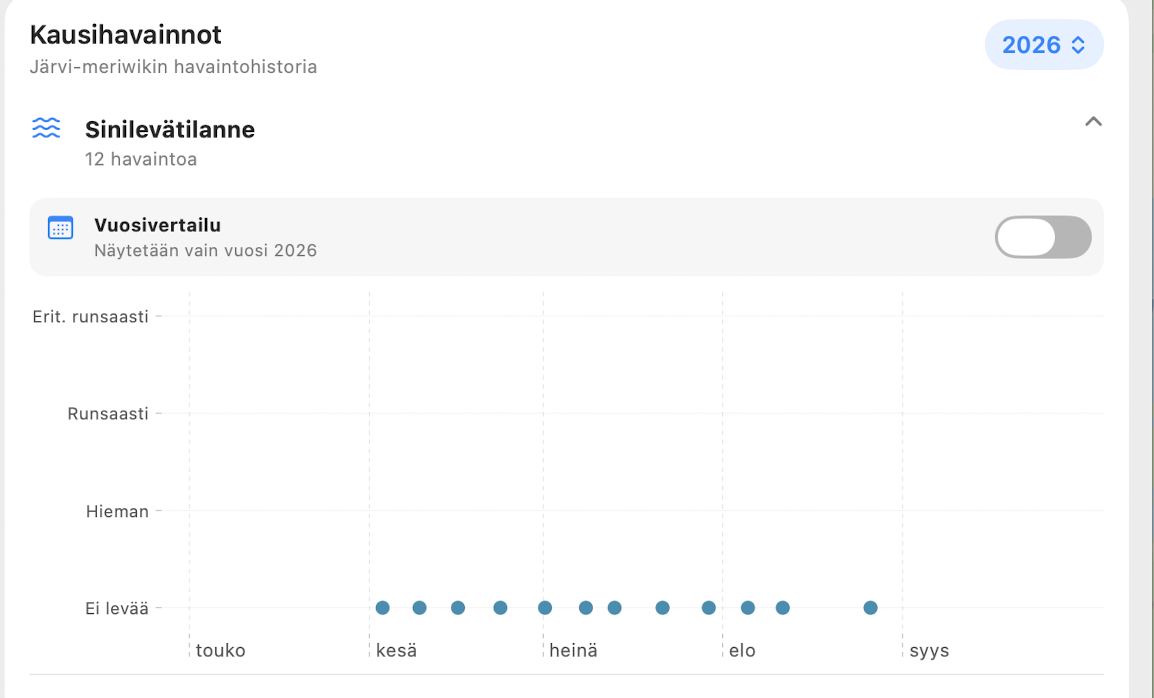Click the calendar icon beside Vuosivertailu
This screenshot has width=1154, height=698.
point(60,228)
